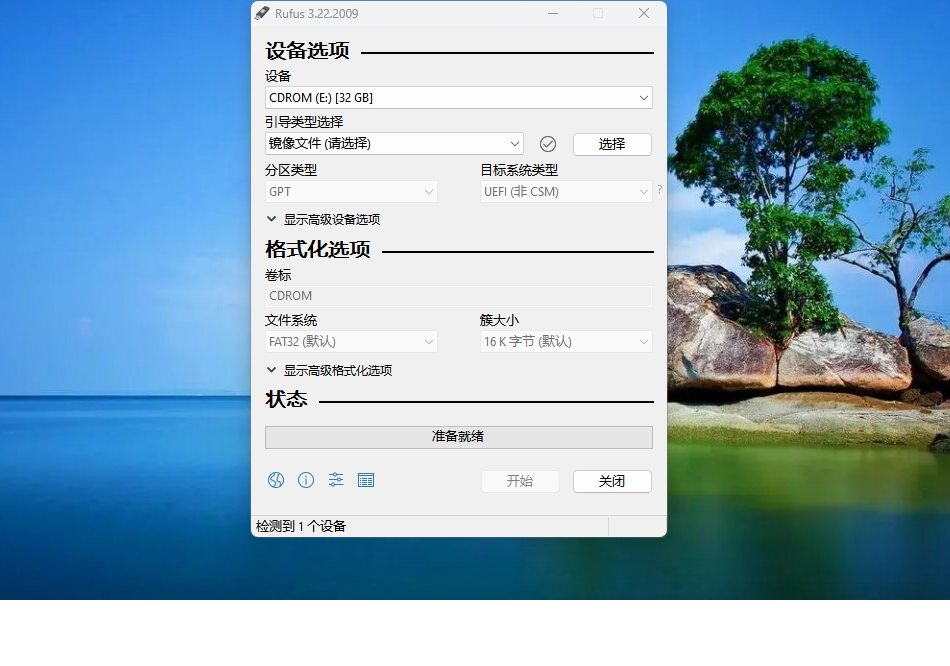Click the 卷标 field containing CDROM
Image resolution: width=950 pixels, height=666 pixels.
(459, 296)
